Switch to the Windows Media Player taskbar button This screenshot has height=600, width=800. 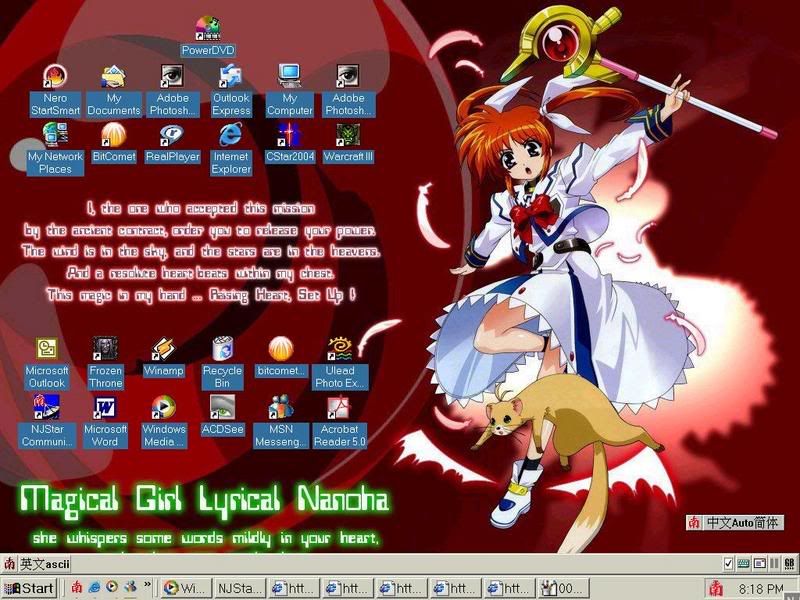(x=184, y=588)
